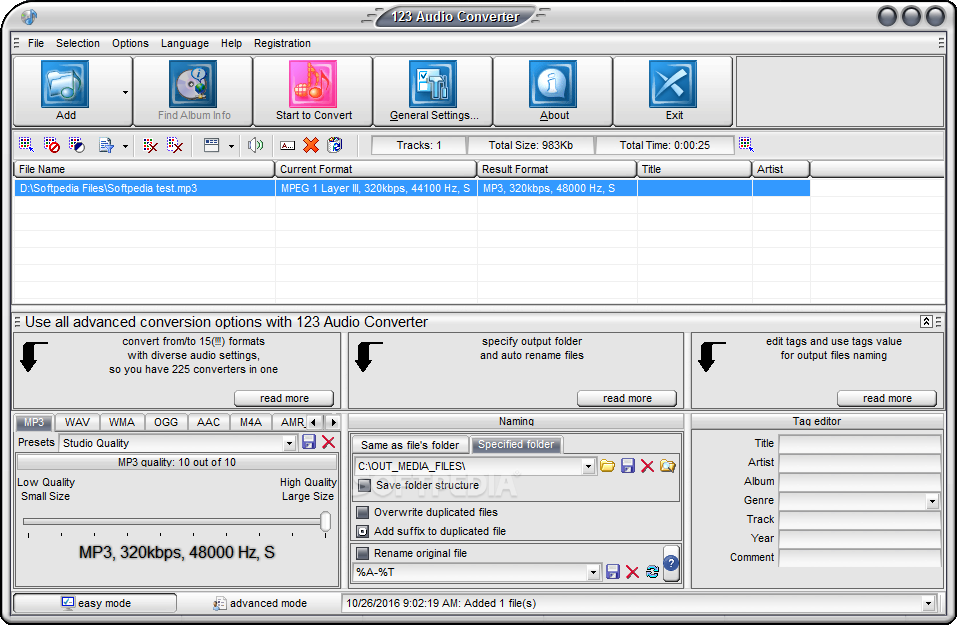Click read more about editing tags

[x=887, y=398]
